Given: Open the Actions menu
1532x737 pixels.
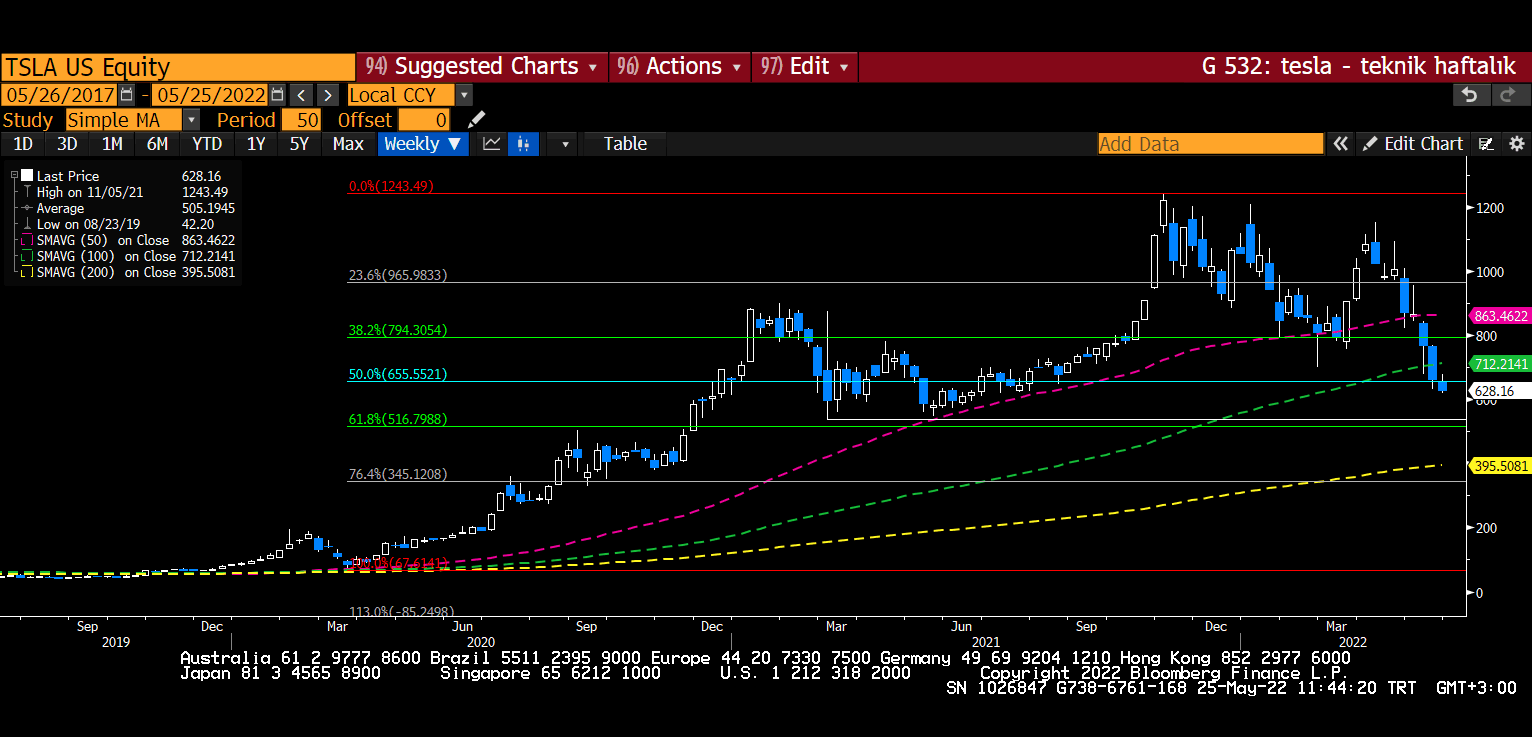Looking at the screenshot, I should tap(680, 66).
